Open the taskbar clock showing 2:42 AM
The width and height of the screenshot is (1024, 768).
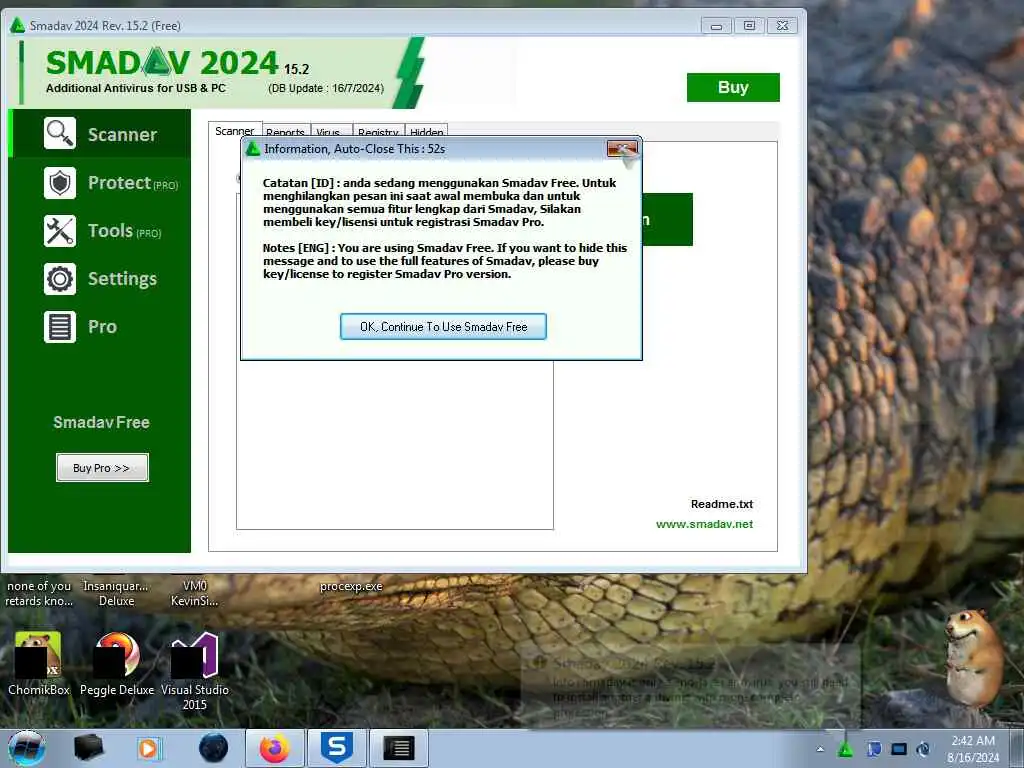click(973, 749)
